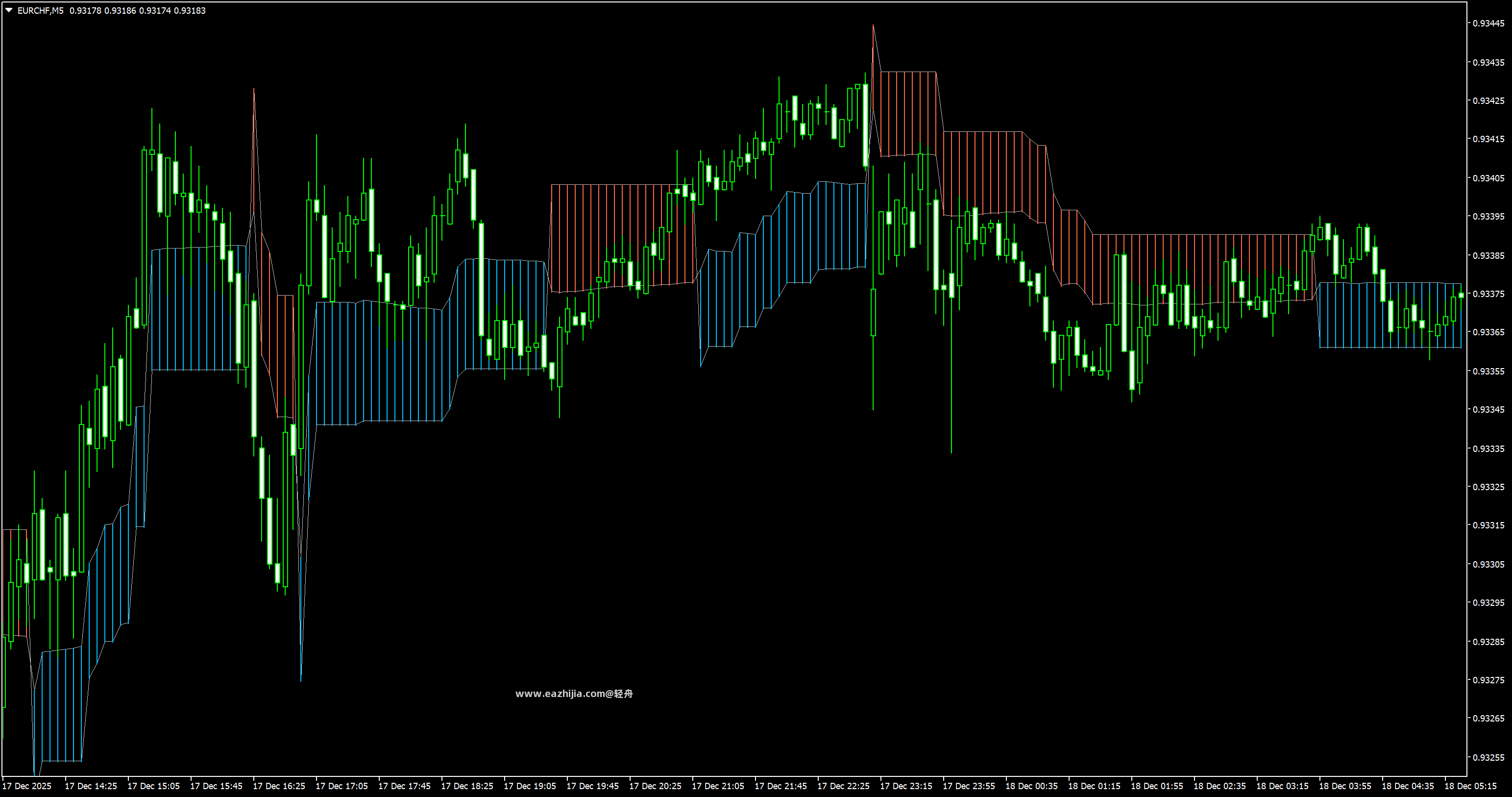Image resolution: width=1512 pixels, height=797 pixels.
Task: Click the 0.93255 price scale label
Action: (1488, 757)
